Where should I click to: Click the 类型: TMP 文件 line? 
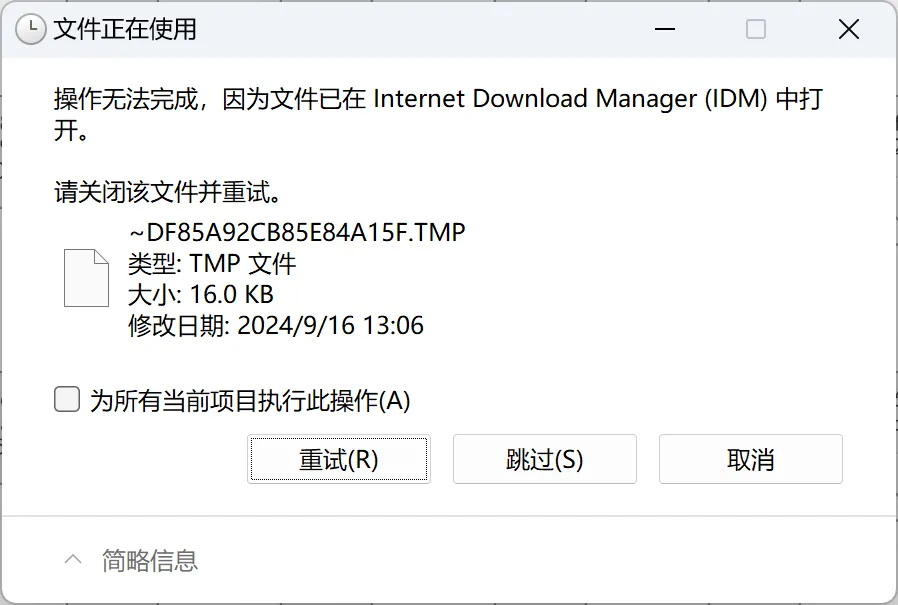(212, 264)
